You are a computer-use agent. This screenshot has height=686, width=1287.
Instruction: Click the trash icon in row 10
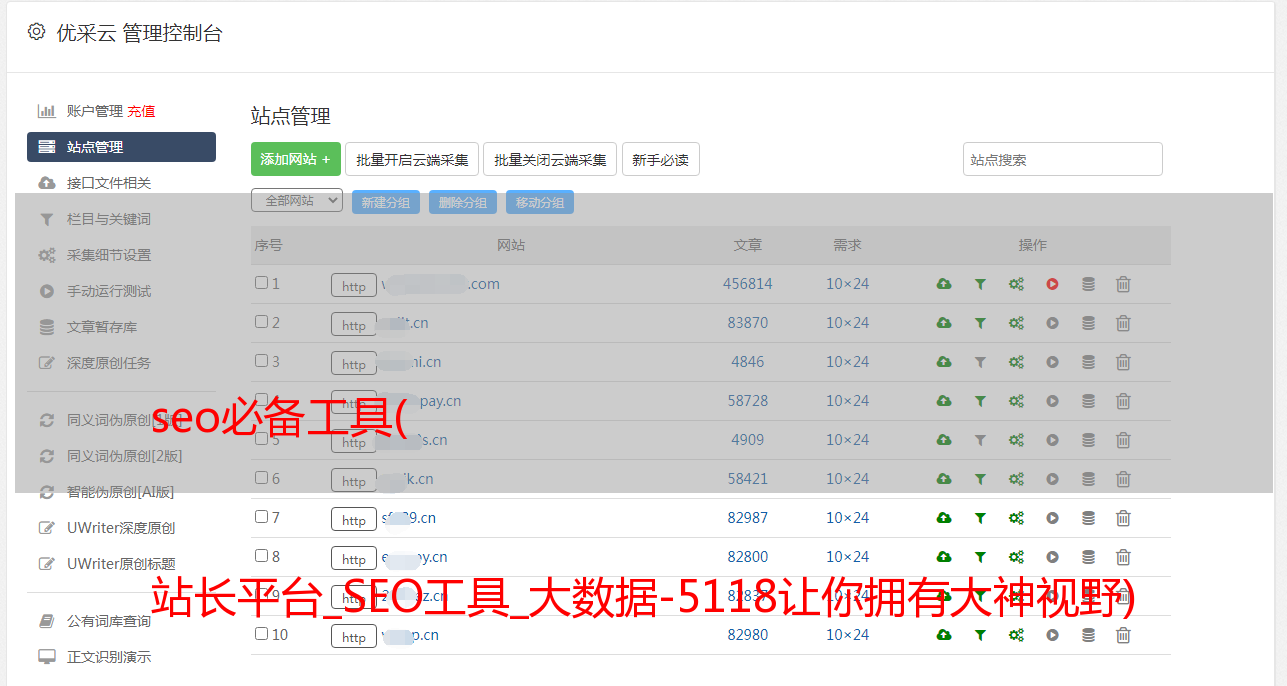[x=1123, y=635]
